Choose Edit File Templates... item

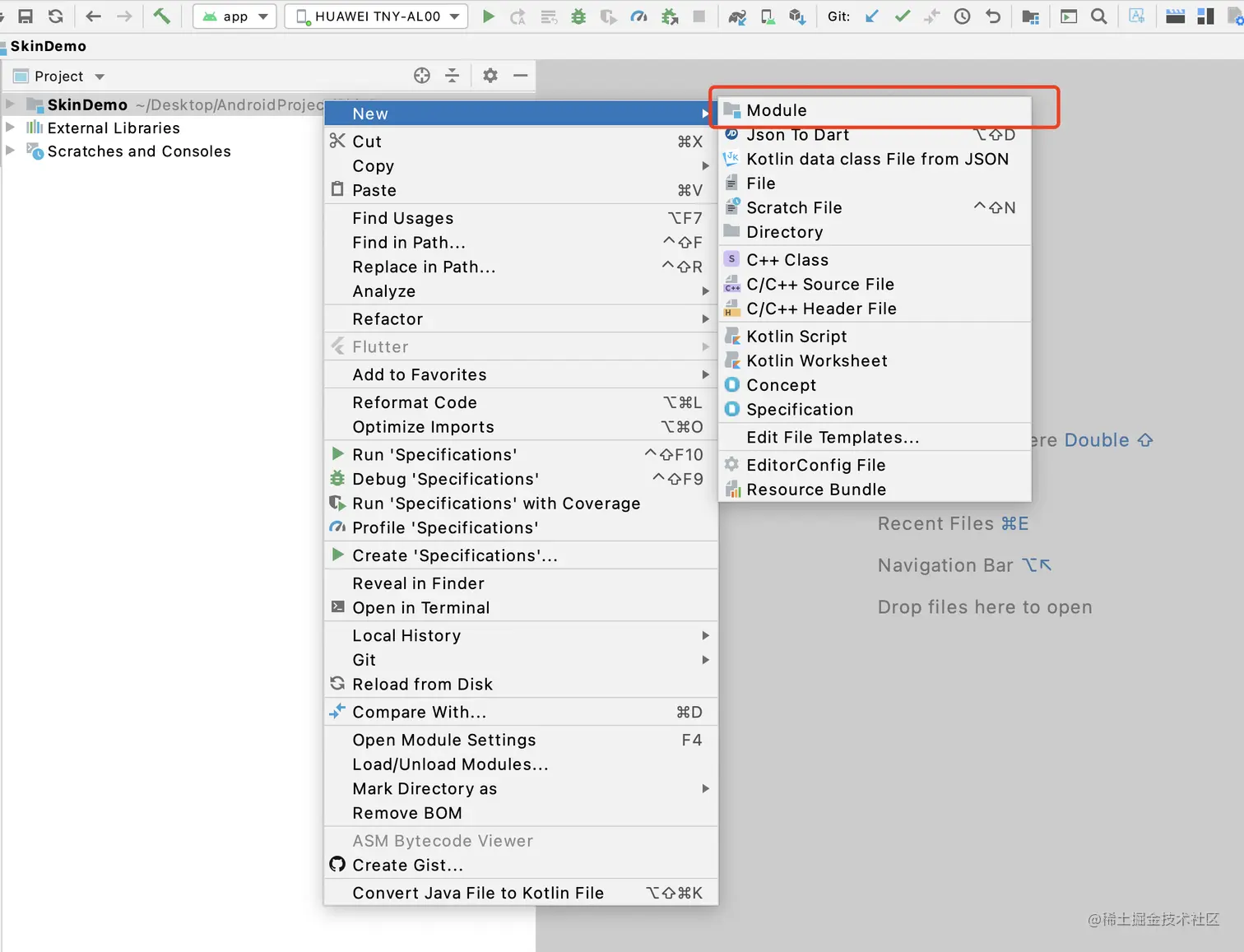875,438
